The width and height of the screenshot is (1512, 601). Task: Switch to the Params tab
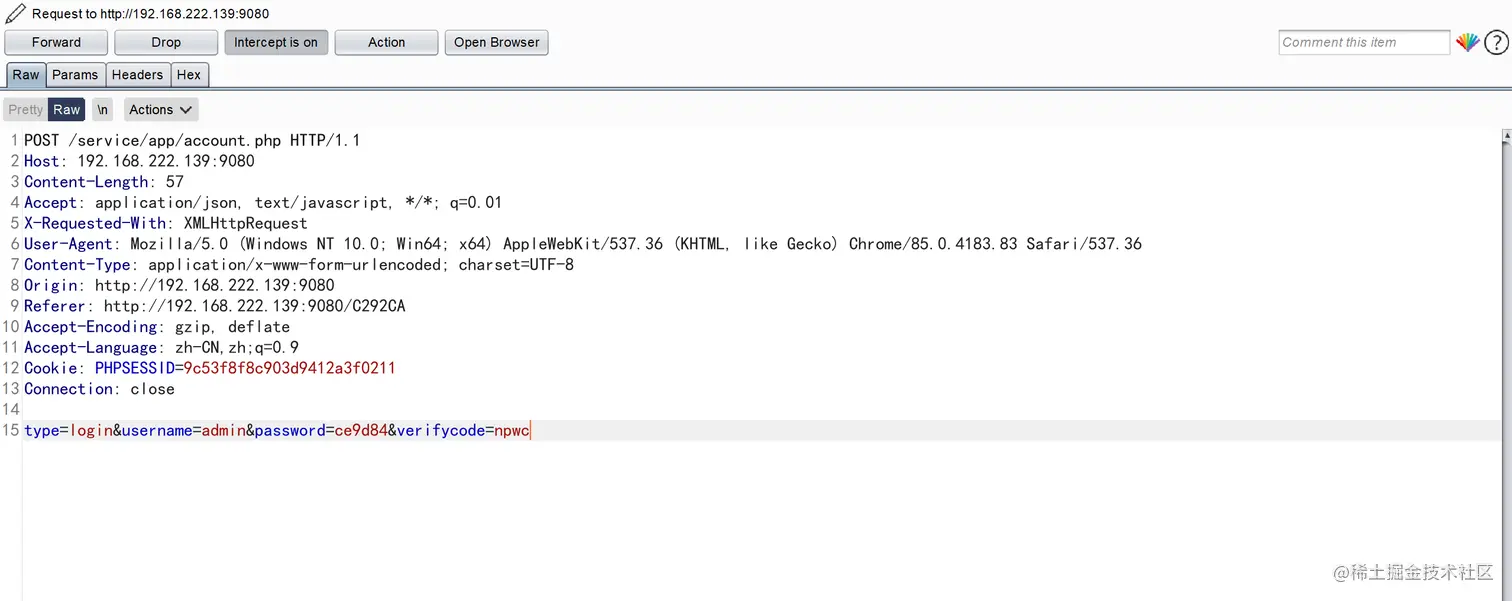click(75, 75)
